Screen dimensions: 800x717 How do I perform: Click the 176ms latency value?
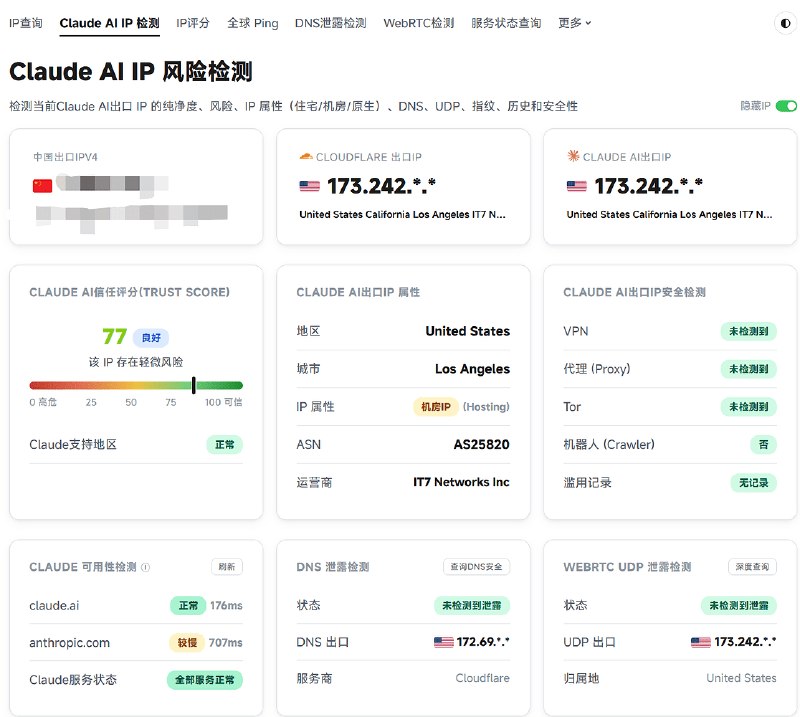click(226, 605)
